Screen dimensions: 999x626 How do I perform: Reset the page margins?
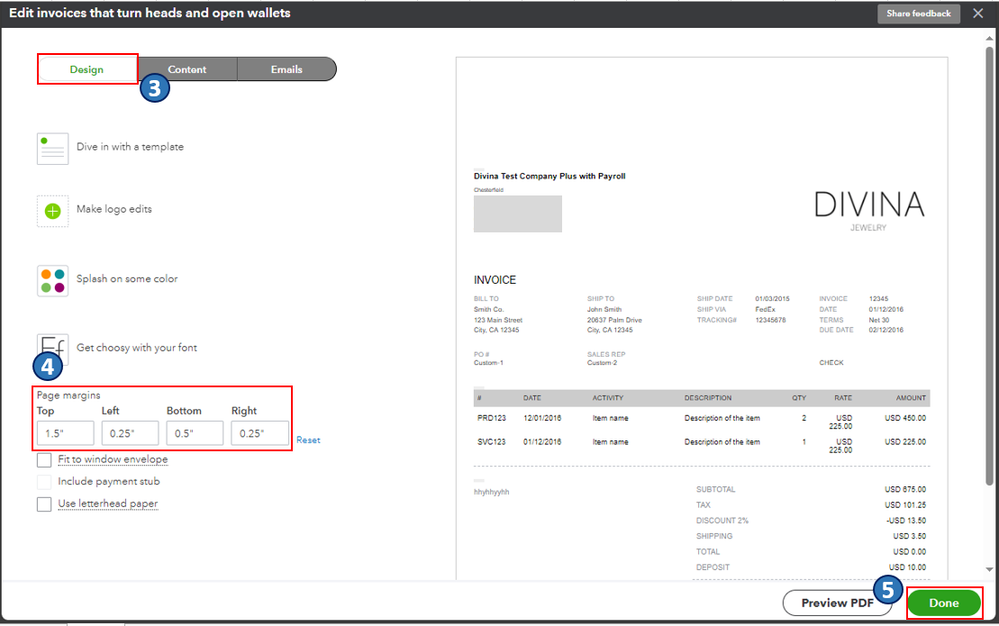coord(308,440)
